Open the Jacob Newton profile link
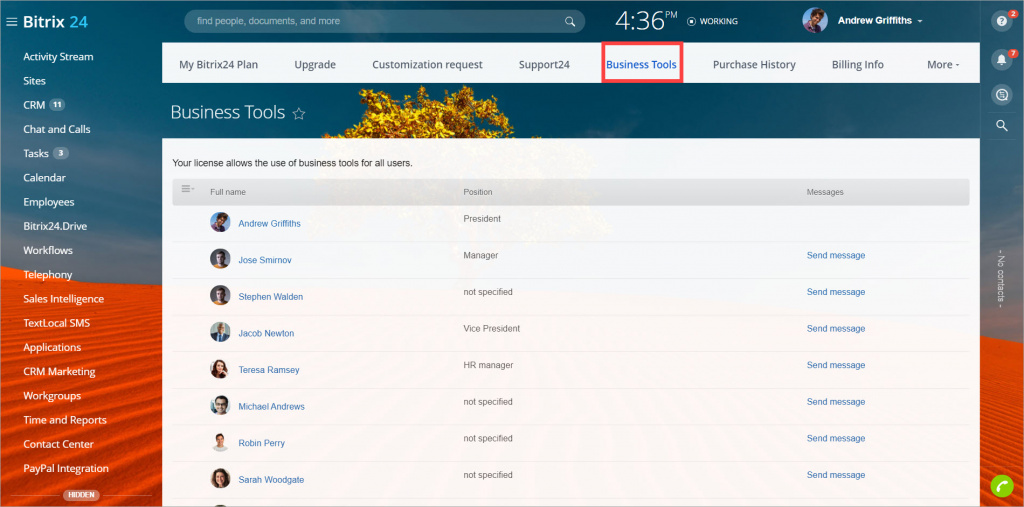The image size is (1024, 507). (x=266, y=333)
